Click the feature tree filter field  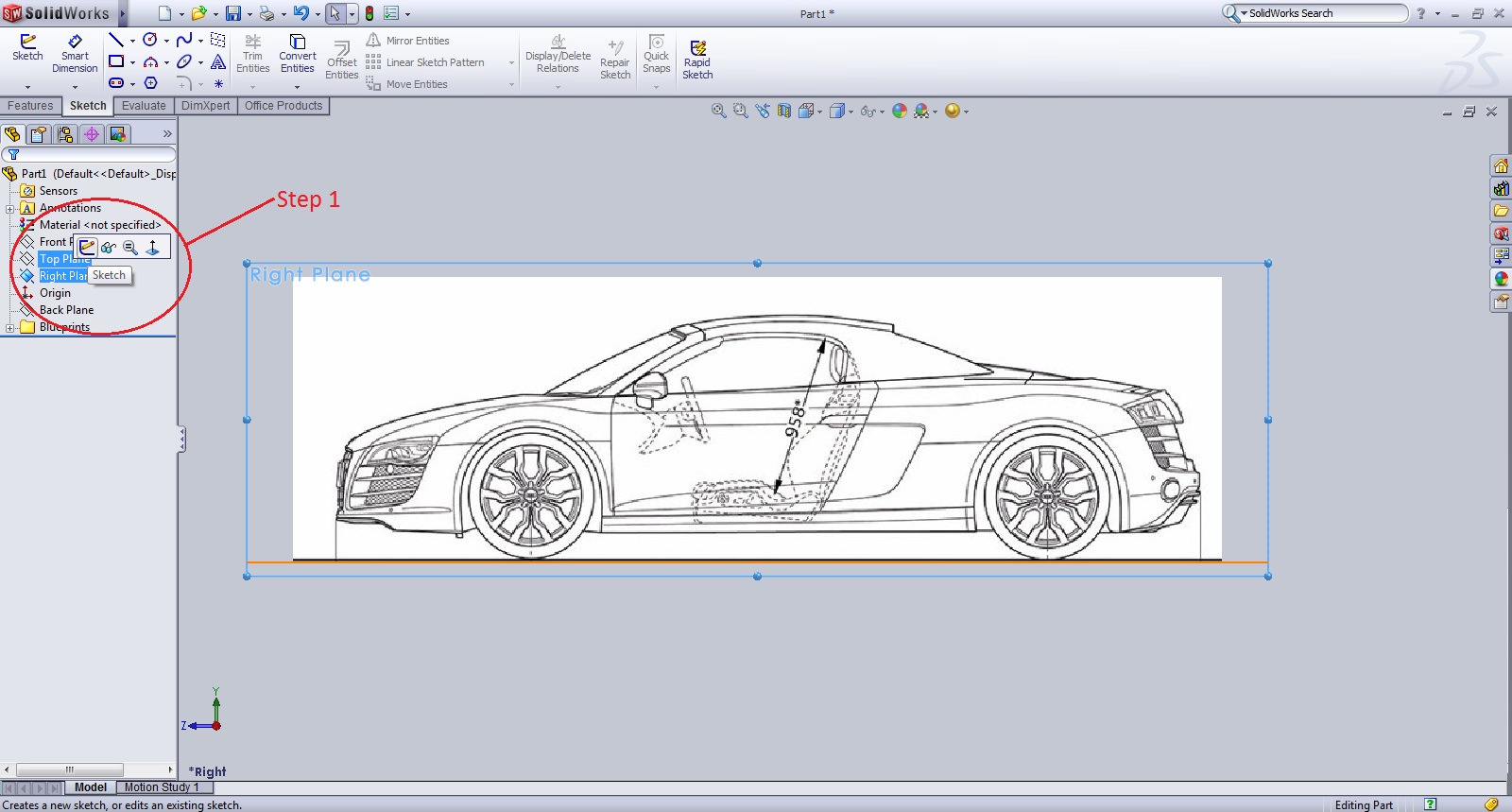(x=89, y=154)
